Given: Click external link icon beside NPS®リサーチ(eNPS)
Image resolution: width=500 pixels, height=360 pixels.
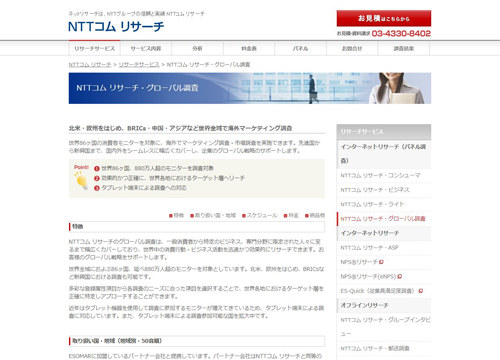Looking at the screenshot, I should [400, 276].
